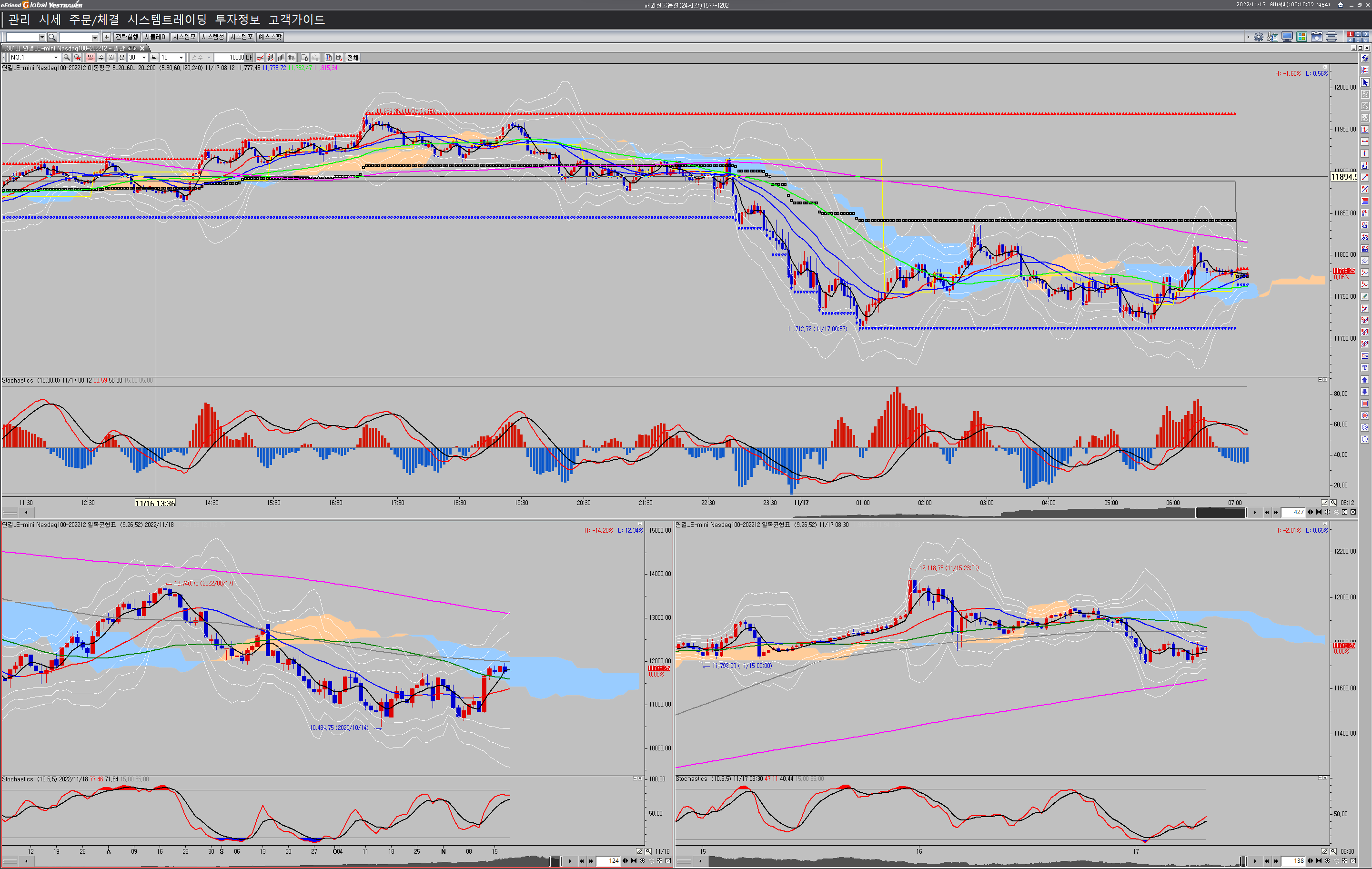
Task: Open the colorful tile layout icon
Action: 1301,37
